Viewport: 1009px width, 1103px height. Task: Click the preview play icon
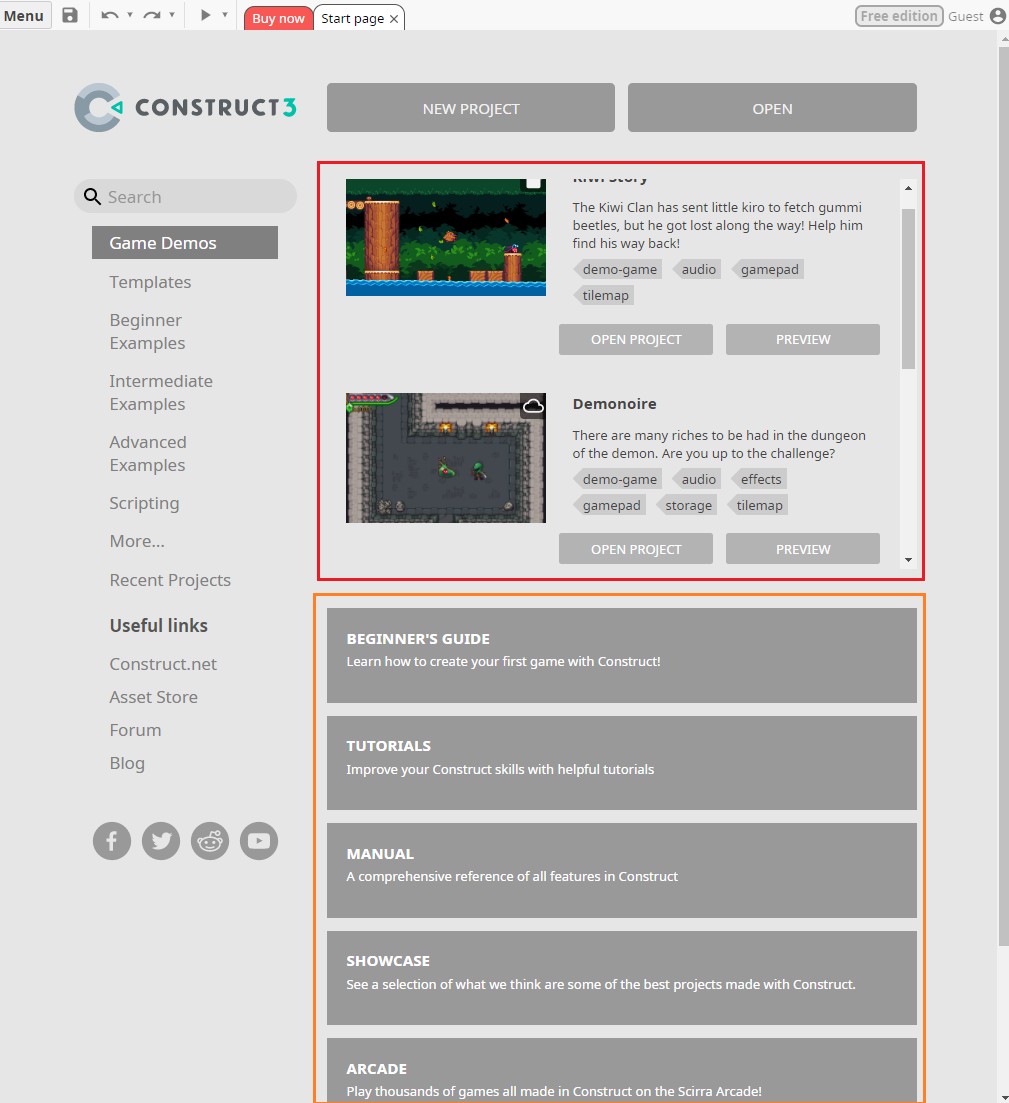(x=205, y=15)
